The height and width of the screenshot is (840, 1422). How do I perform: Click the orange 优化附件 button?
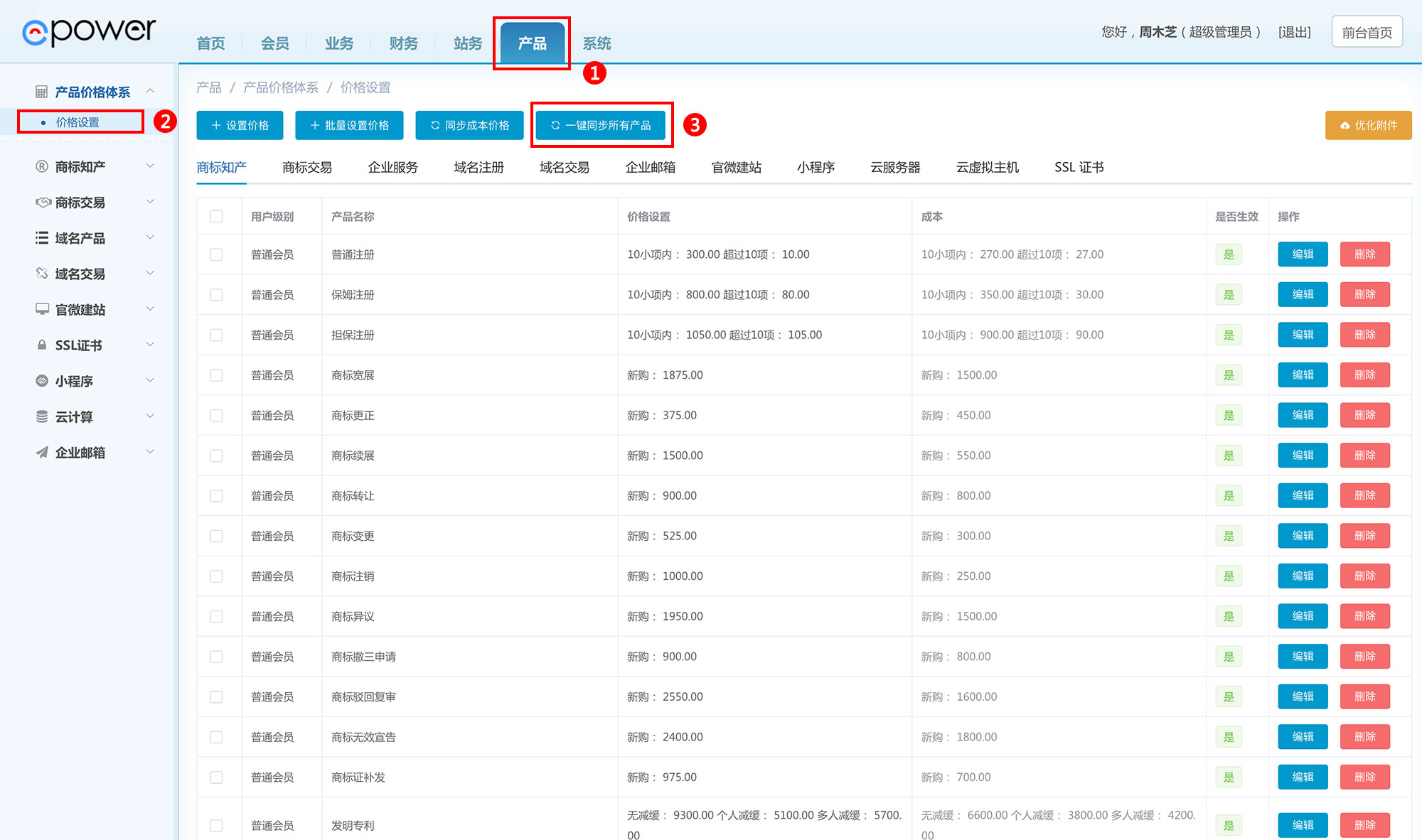pyautogui.click(x=1368, y=125)
